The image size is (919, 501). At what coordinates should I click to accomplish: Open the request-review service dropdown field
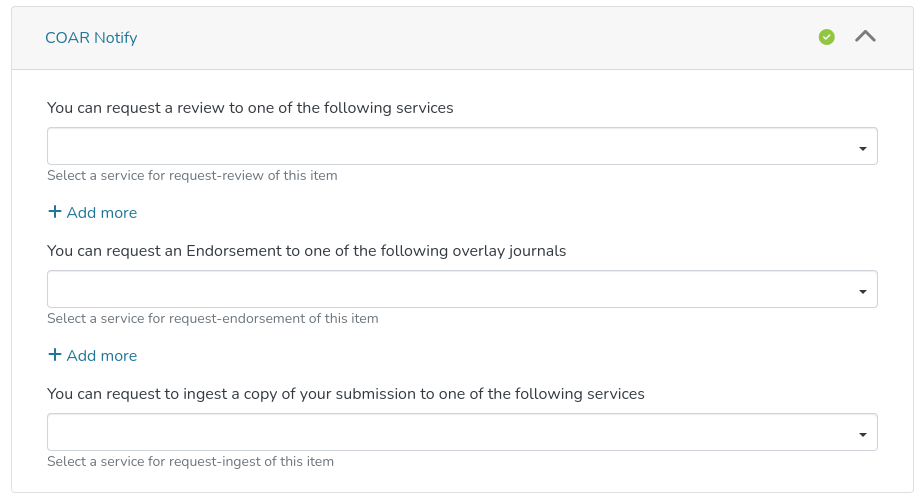tap(450, 146)
